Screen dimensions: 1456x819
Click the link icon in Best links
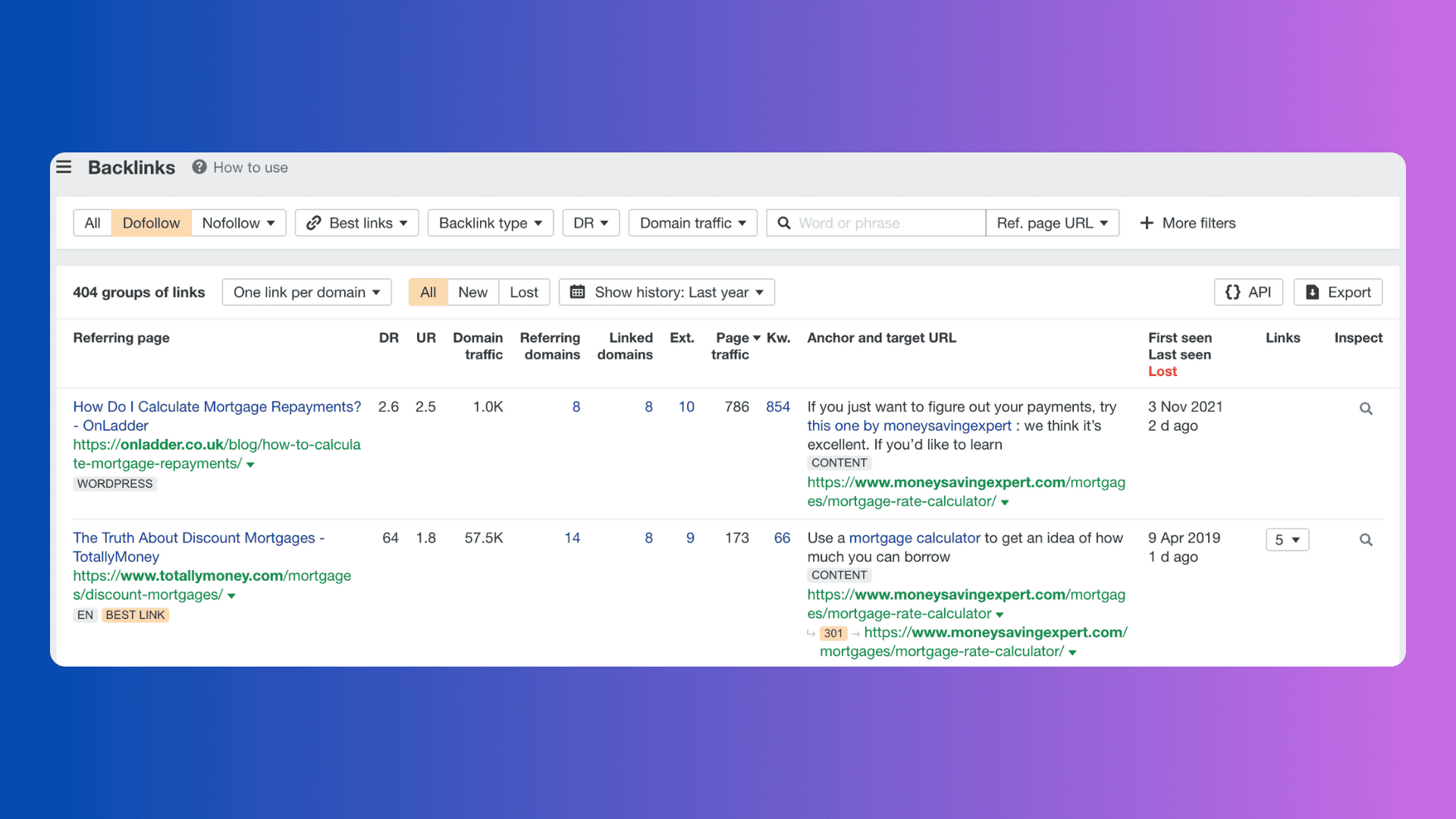pyautogui.click(x=314, y=223)
